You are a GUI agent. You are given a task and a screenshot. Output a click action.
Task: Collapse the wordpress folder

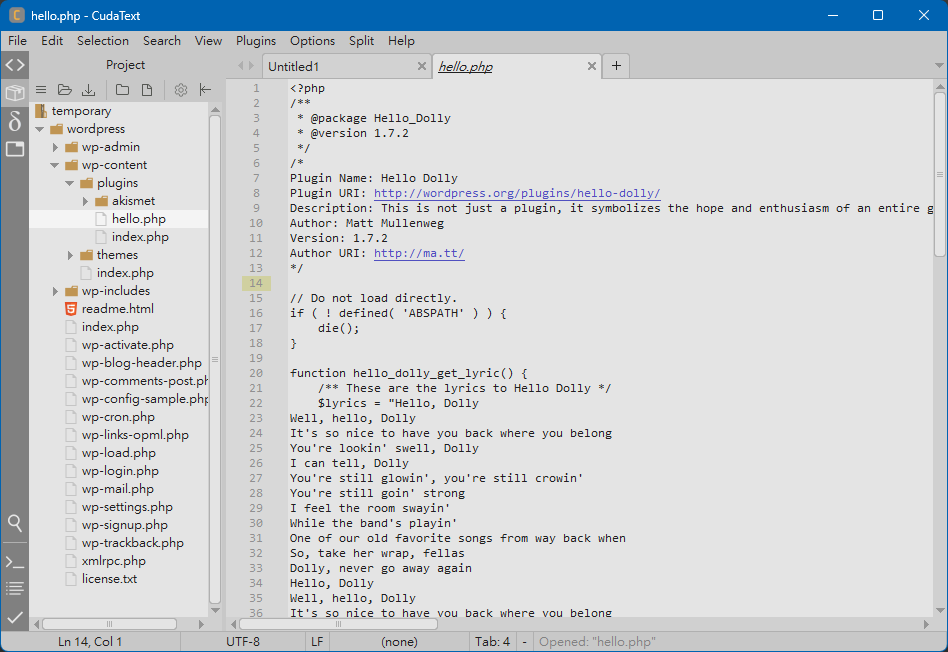tap(40, 129)
